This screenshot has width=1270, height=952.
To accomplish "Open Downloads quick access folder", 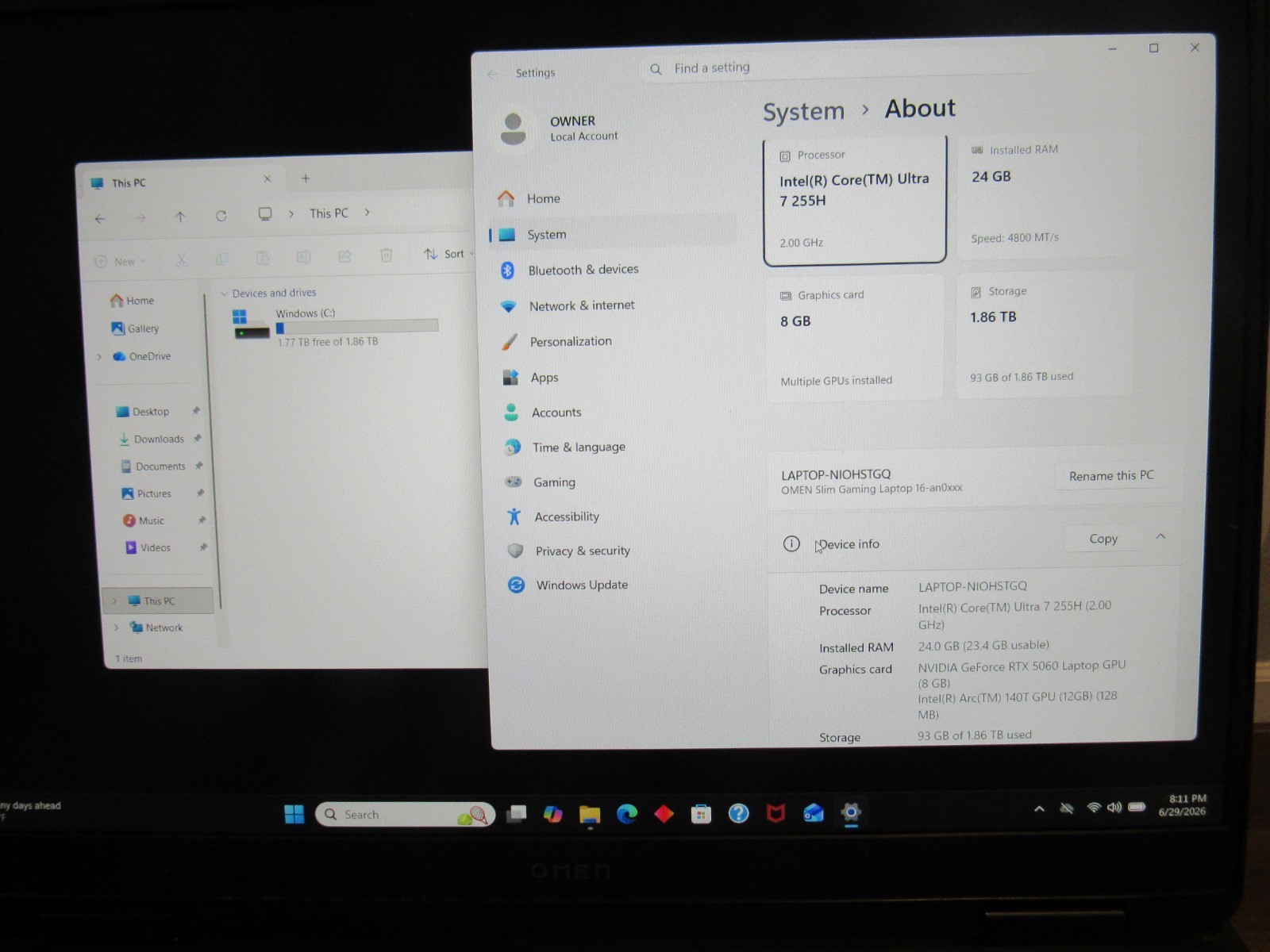I will click(x=152, y=439).
